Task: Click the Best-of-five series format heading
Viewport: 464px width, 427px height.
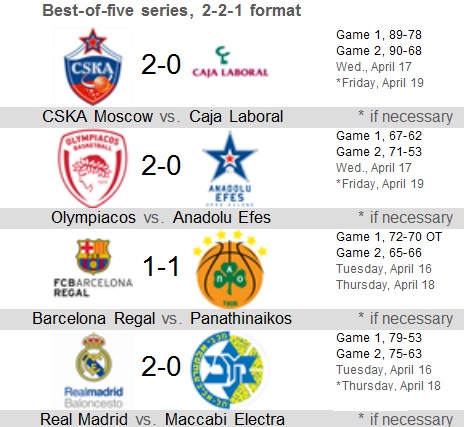Action: point(172,10)
